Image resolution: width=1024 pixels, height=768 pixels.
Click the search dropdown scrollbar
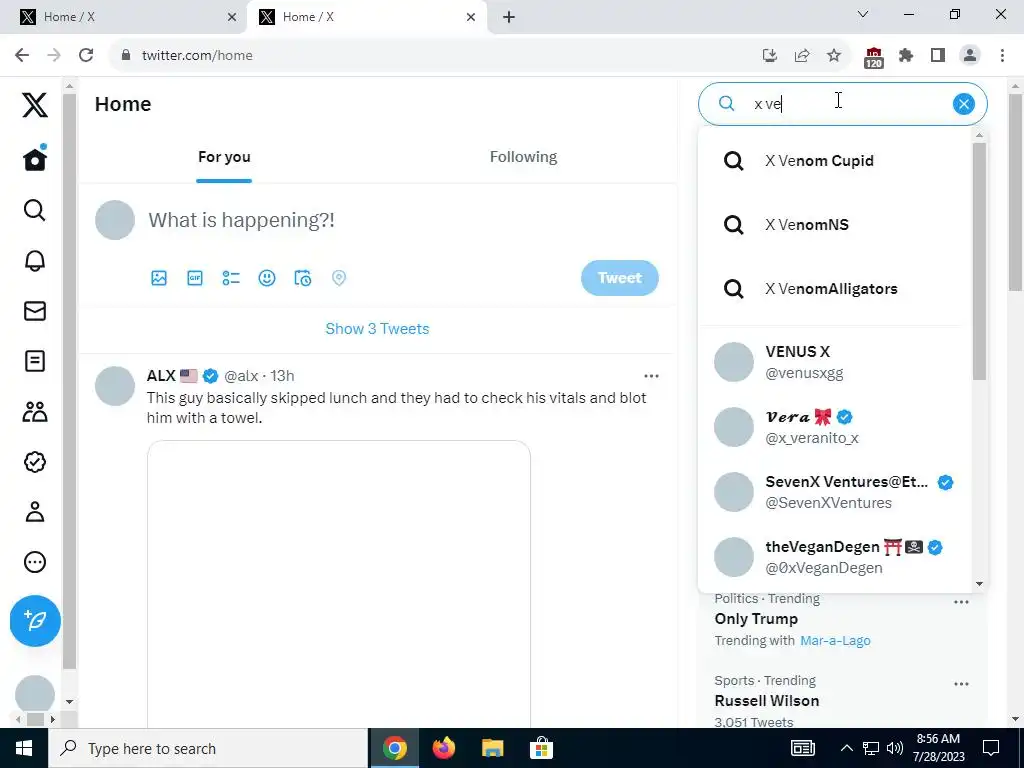point(979,261)
